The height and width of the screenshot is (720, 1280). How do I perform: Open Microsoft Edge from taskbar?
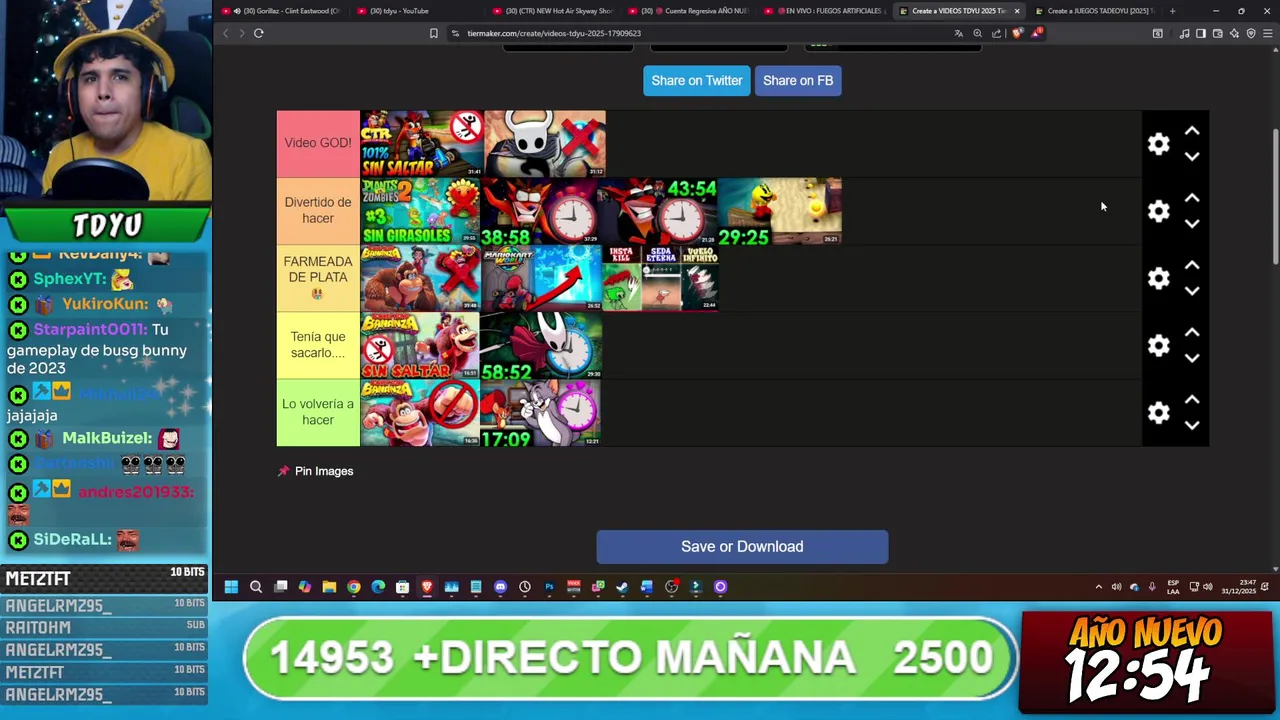(378, 587)
